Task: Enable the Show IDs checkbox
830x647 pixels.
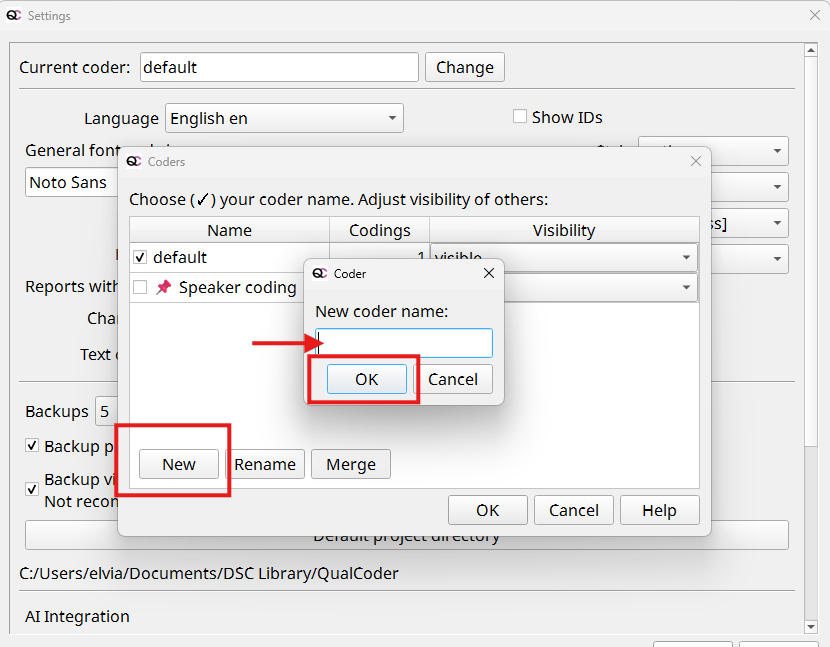Action: coord(520,117)
